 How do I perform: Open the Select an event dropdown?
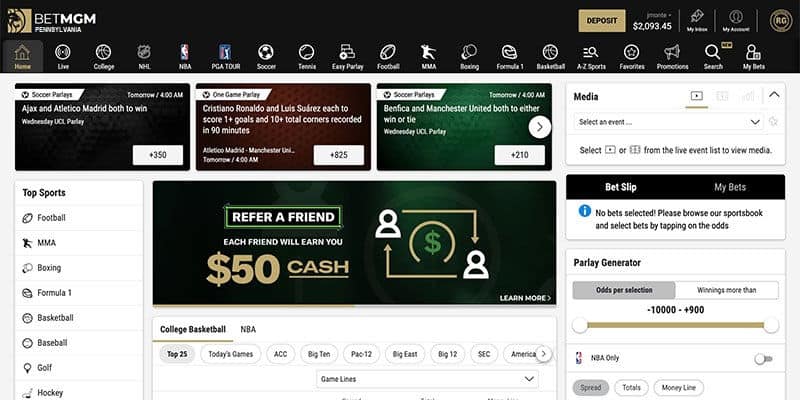coord(669,122)
